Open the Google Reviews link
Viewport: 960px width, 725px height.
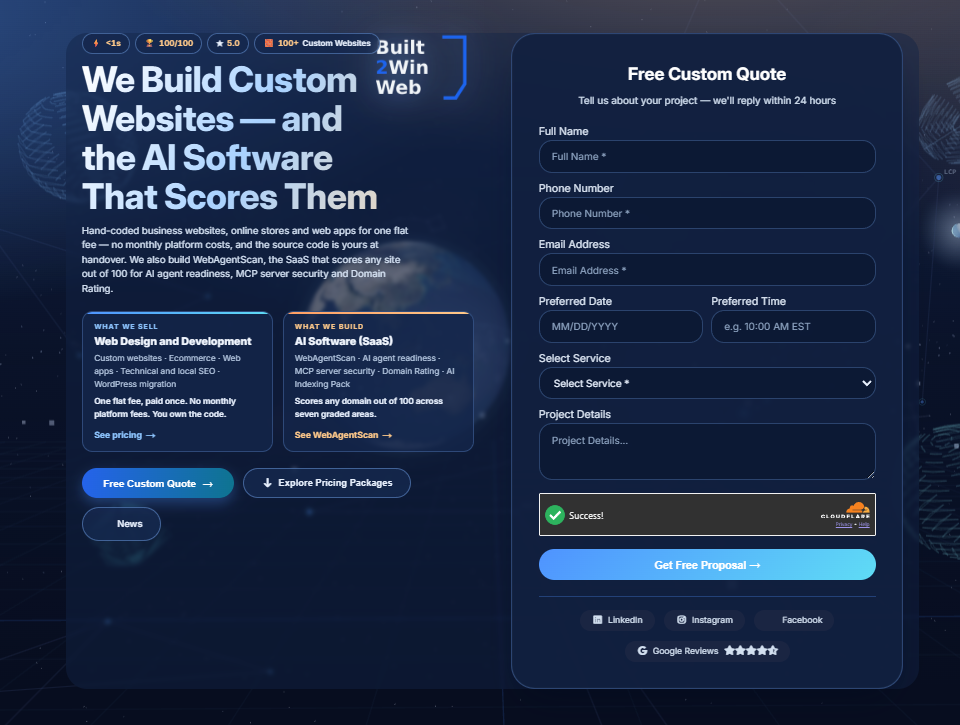[x=707, y=650]
